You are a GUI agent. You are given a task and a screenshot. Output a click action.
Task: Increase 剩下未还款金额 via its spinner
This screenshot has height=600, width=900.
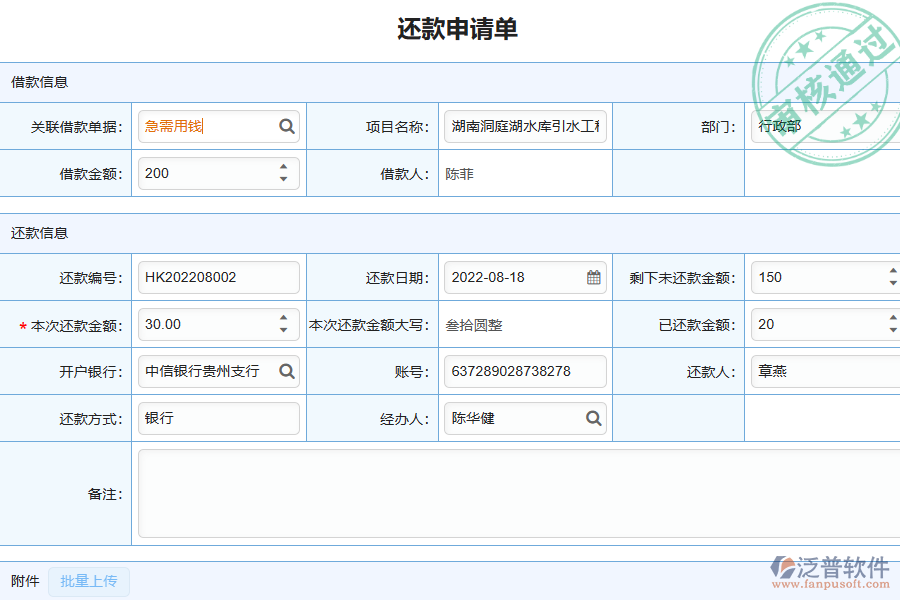pos(891,271)
